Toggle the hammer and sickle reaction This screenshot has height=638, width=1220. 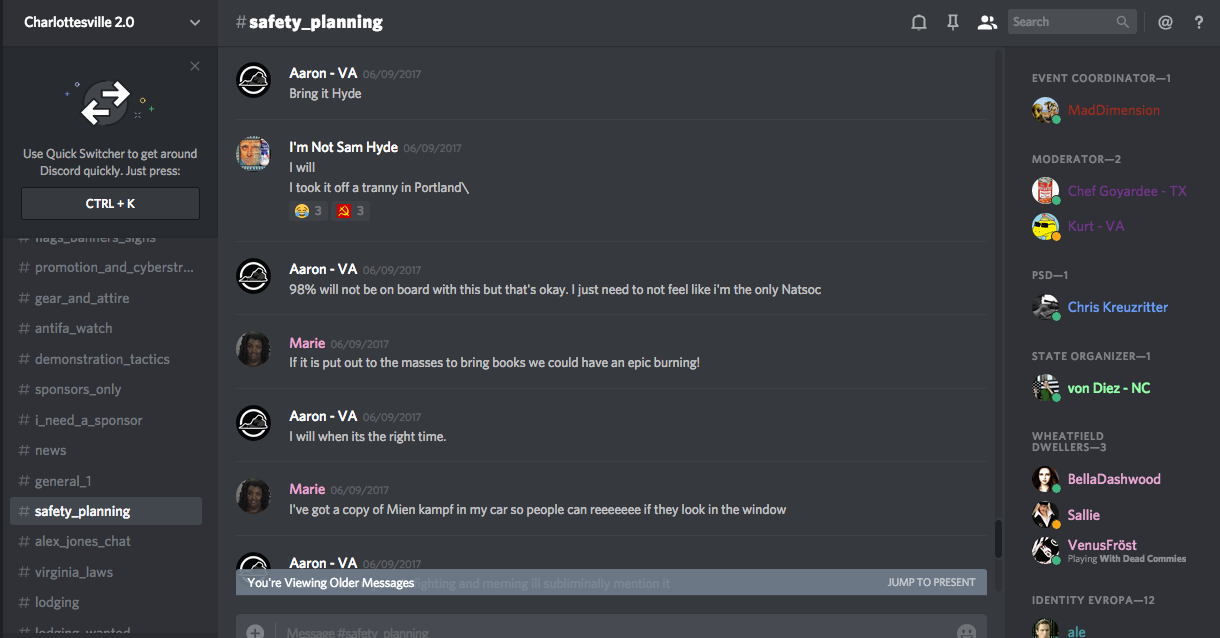tap(350, 211)
